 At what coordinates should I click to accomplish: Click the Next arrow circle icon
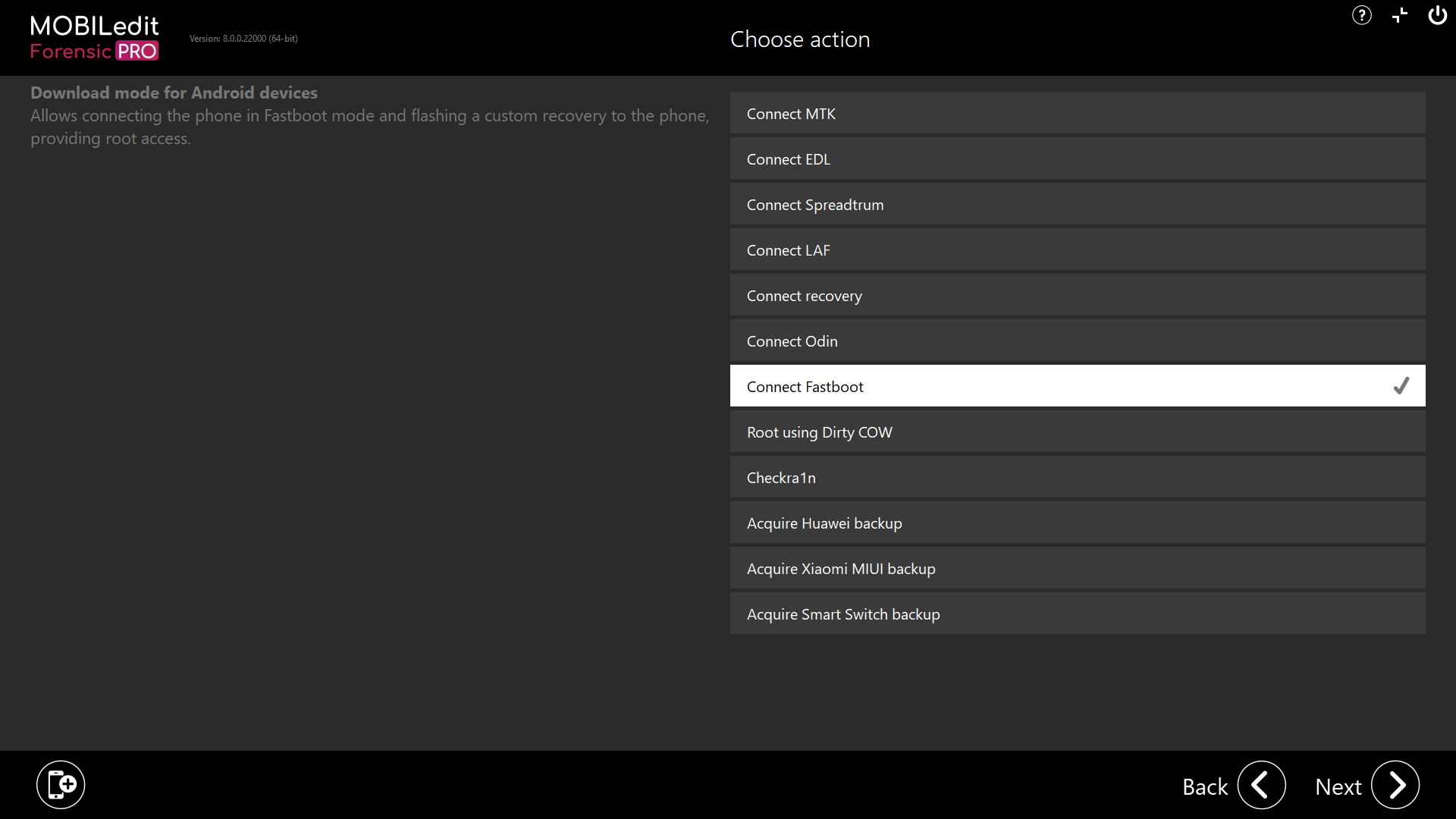1395,785
